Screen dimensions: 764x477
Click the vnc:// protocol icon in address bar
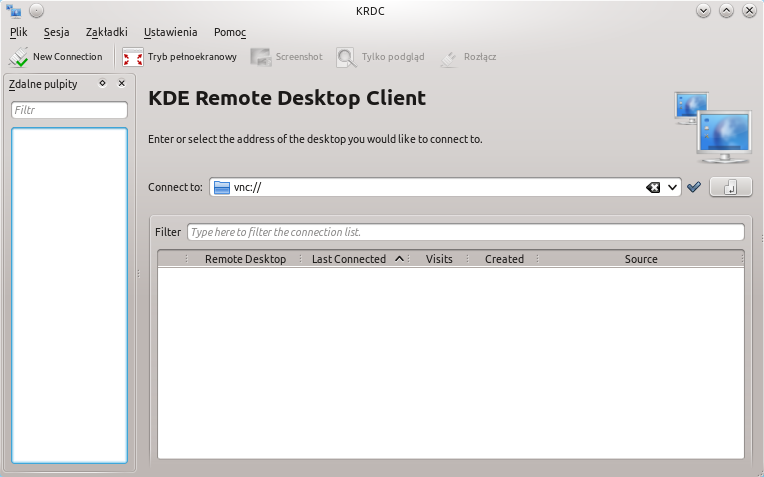tap(222, 188)
